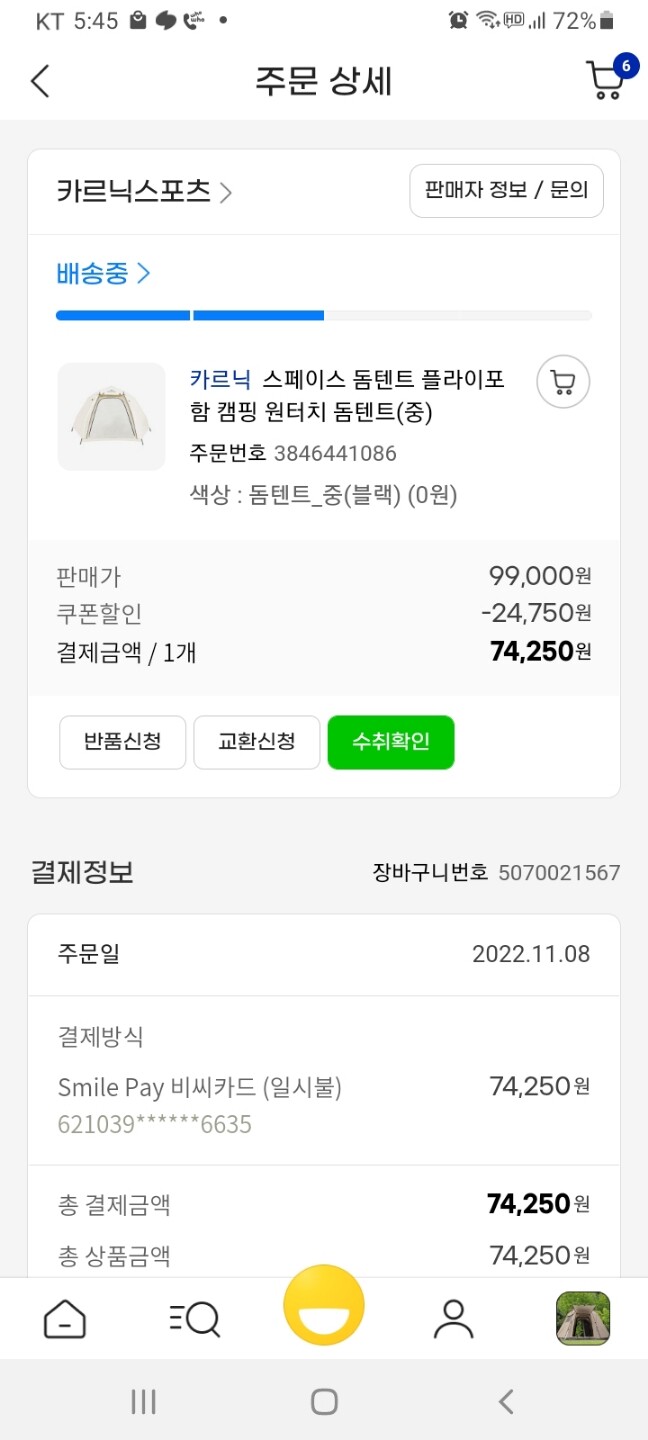This screenshot has width=648, height=1440.
Task: Expand the 카르닉스포츠 seller page
Action: coord(140,190)
